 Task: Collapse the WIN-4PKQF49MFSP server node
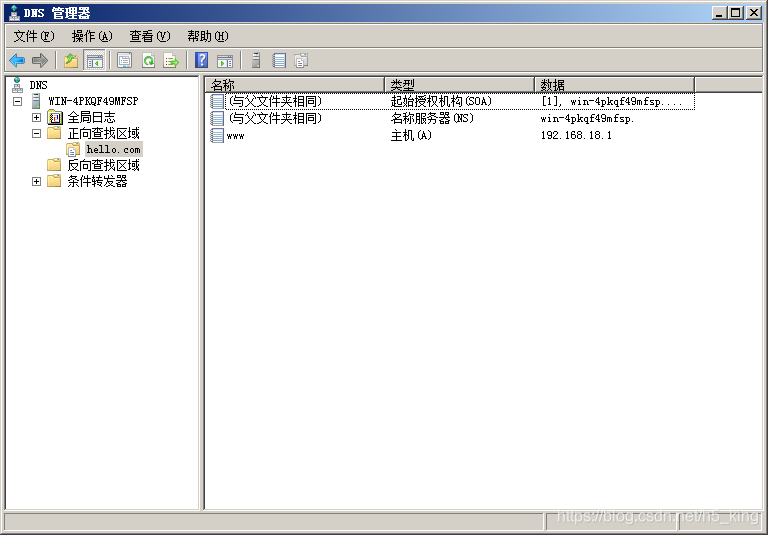[x=18, y=101]
